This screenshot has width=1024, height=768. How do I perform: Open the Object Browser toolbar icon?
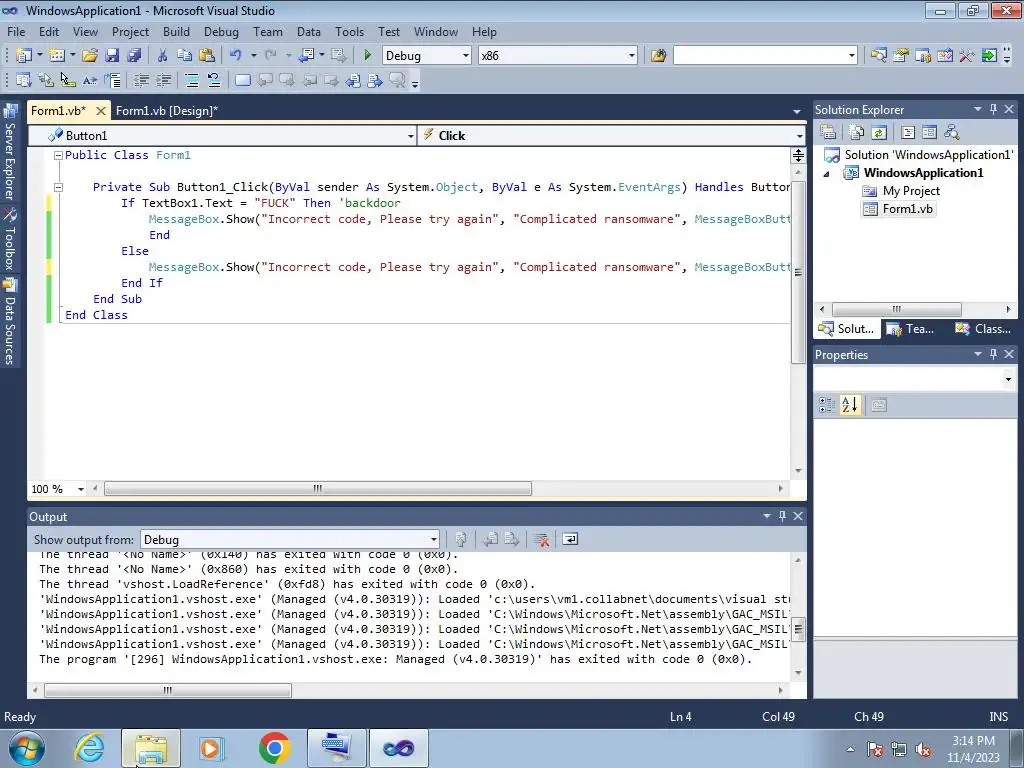(x=945, y=56)
